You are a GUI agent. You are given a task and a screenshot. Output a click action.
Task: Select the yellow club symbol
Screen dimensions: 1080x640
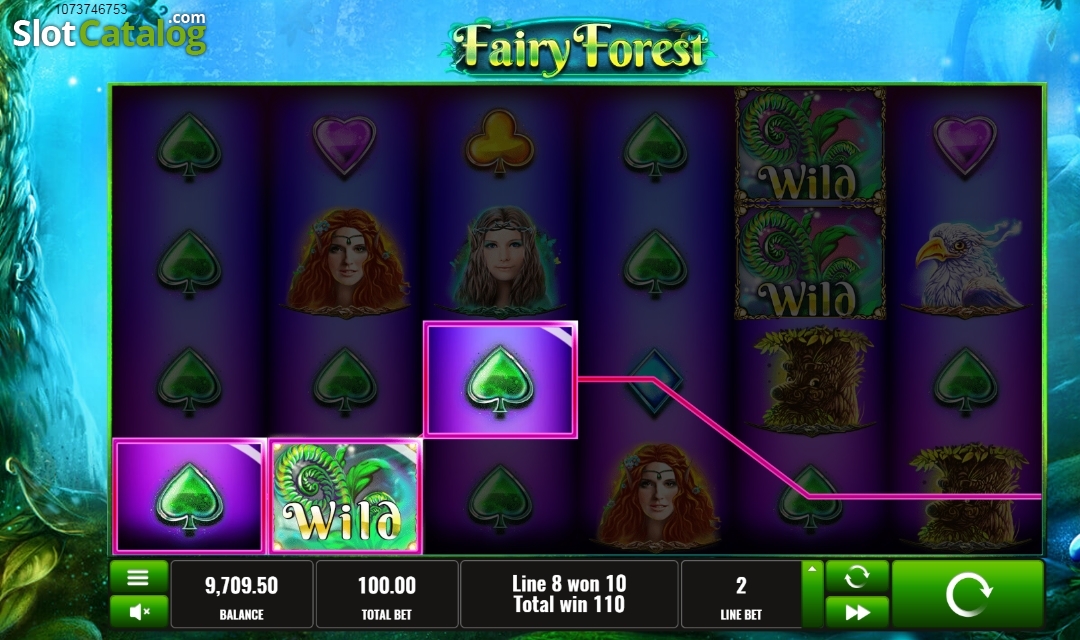pyautogui.click(x=500, y=145)
